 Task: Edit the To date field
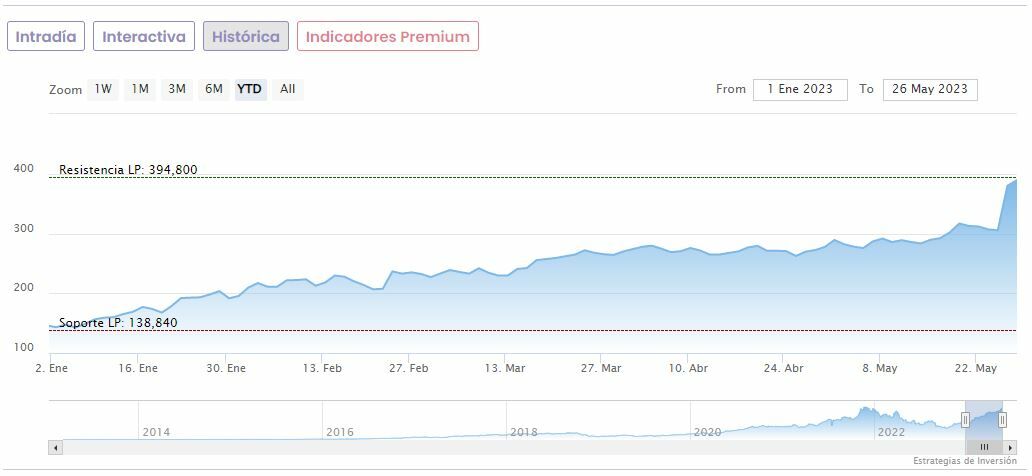coord(930,89)
